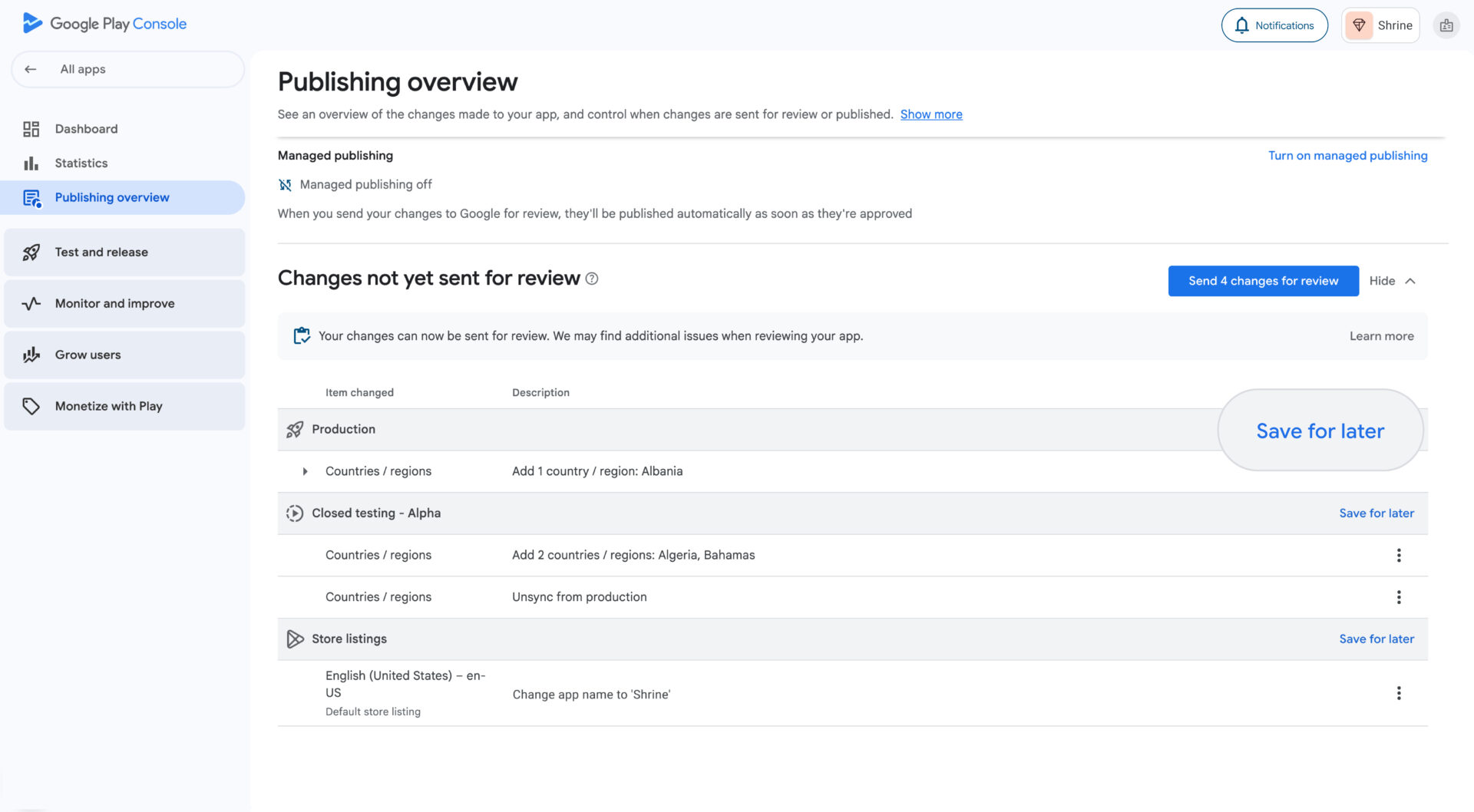Open Statistics from the sidebar
Screen dimensions: 1474x812
click(x=81, y=163)
